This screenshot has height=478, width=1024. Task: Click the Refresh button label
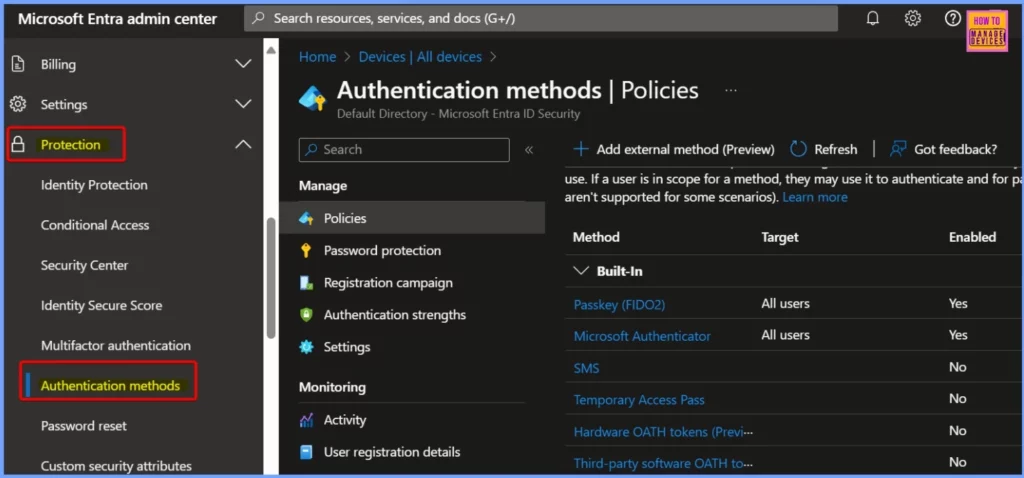[x=835, y=150]
